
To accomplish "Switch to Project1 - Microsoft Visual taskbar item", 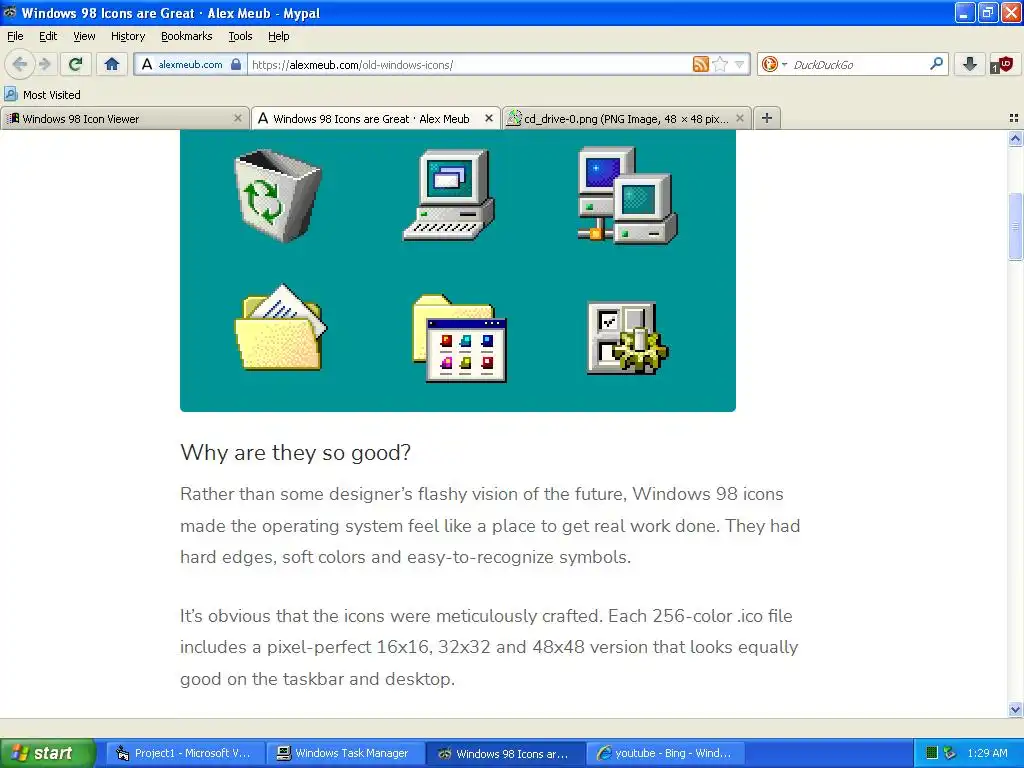I will (x=185, y=753).
